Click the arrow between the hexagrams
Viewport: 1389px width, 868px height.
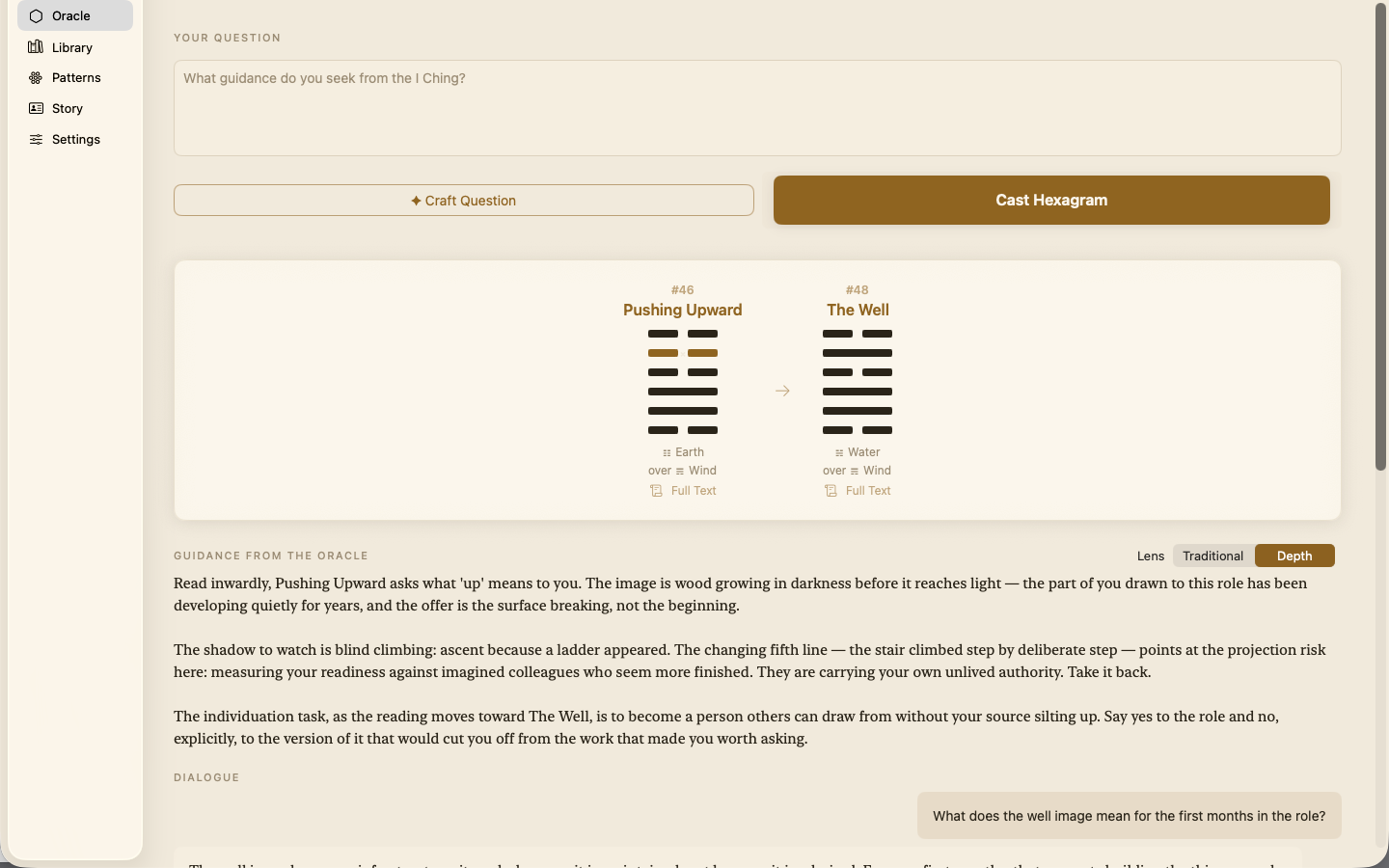[x=782, y=391]
